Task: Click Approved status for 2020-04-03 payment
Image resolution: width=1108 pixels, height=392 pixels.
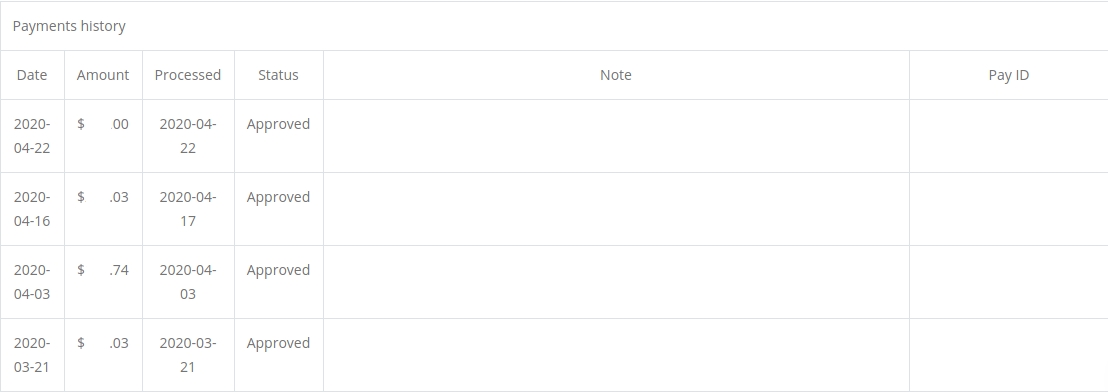Action: (278, 270)
